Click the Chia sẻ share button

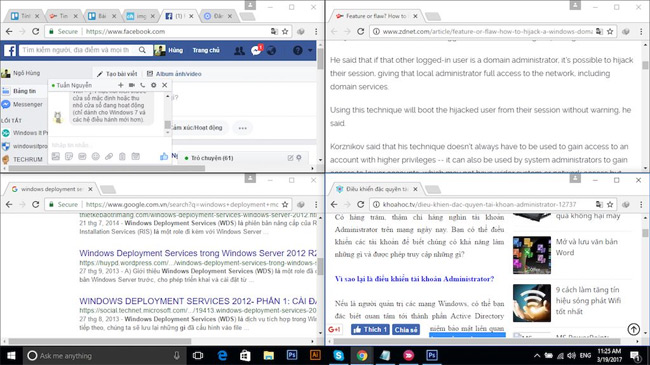[x=405, y=330]
